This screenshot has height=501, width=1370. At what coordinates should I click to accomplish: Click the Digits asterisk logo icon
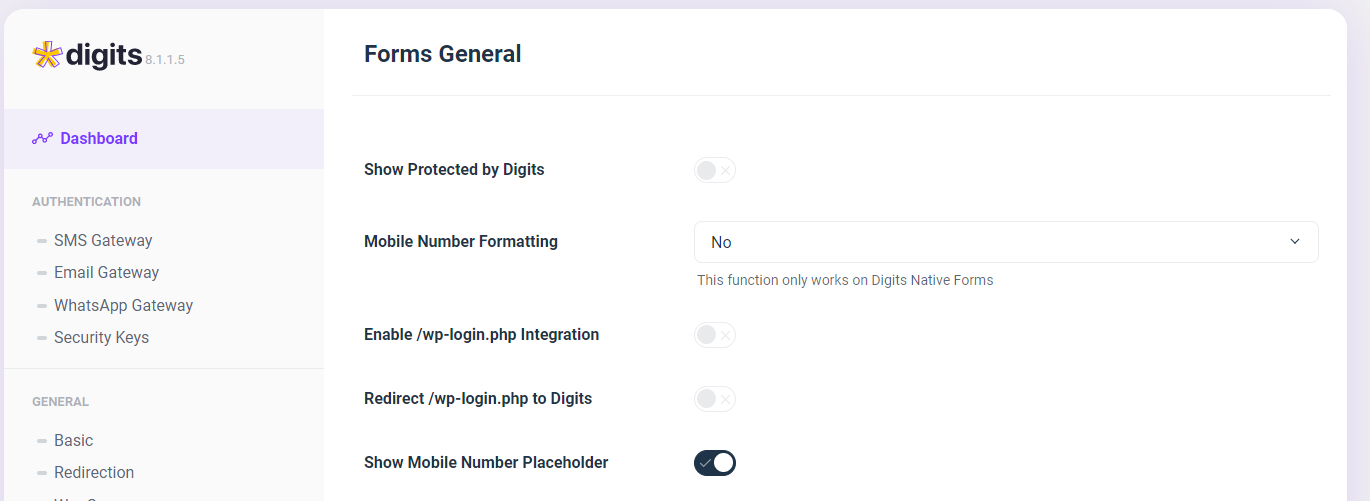[47, 55]
